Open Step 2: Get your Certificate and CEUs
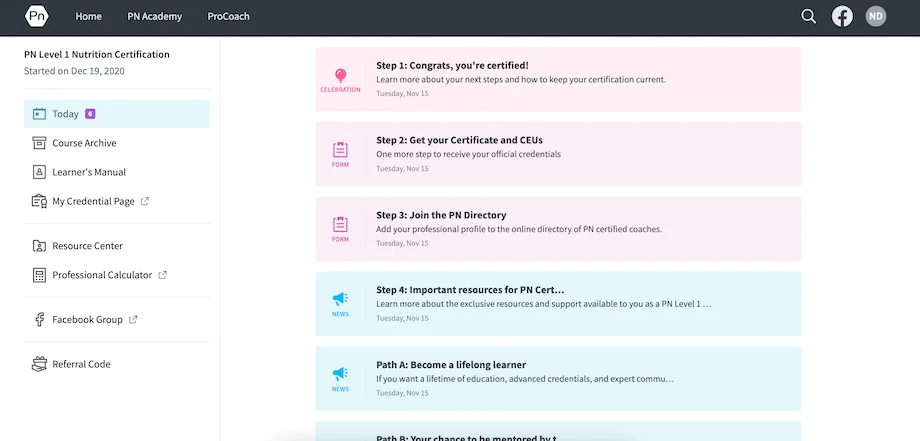Image resolution: width=920 pixels, height=441 pixels. point(559,154)
